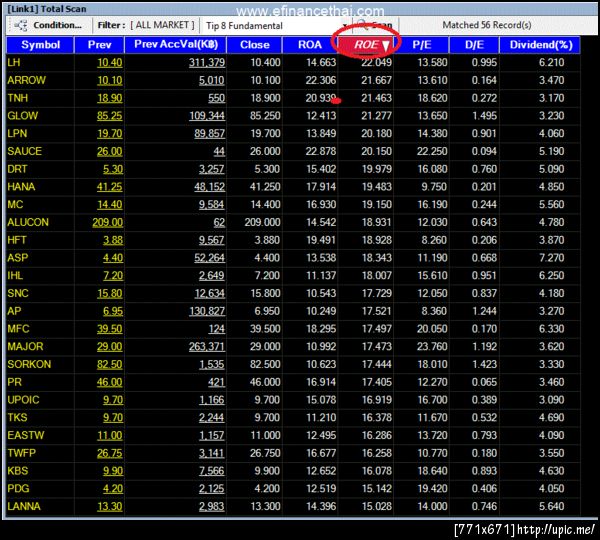Screen dimensions: 600x540
Task: Sort by the ROE column header
Action: click(x=366, y=45)
